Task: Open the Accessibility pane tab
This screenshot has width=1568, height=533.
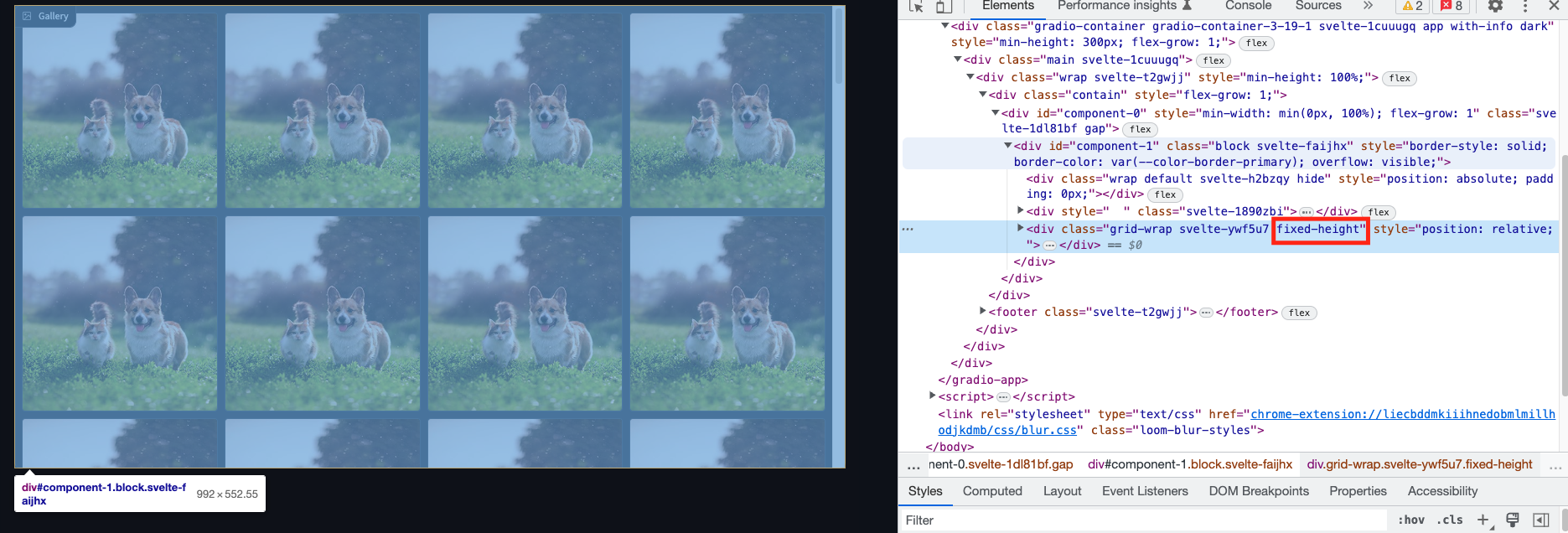Action: (x=1442, y=491)
